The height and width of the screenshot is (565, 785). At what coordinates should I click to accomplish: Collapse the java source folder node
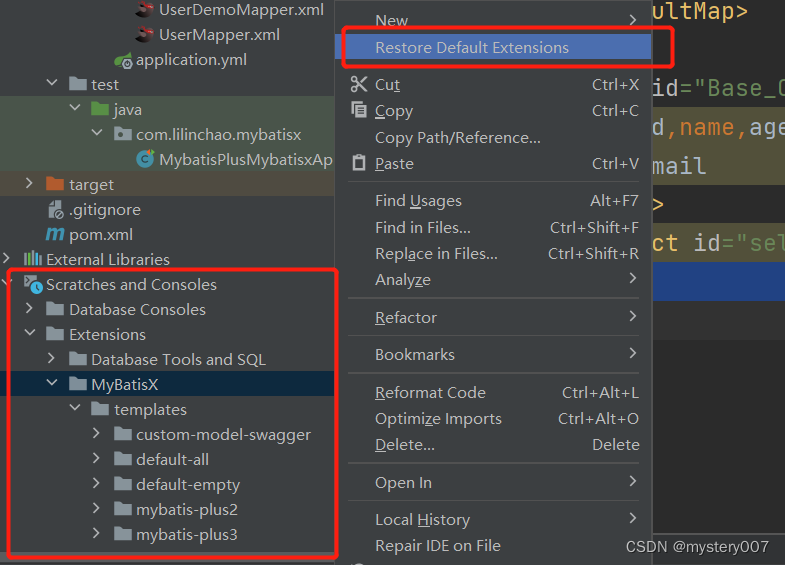pyautogui.click(x=75, y=108)
